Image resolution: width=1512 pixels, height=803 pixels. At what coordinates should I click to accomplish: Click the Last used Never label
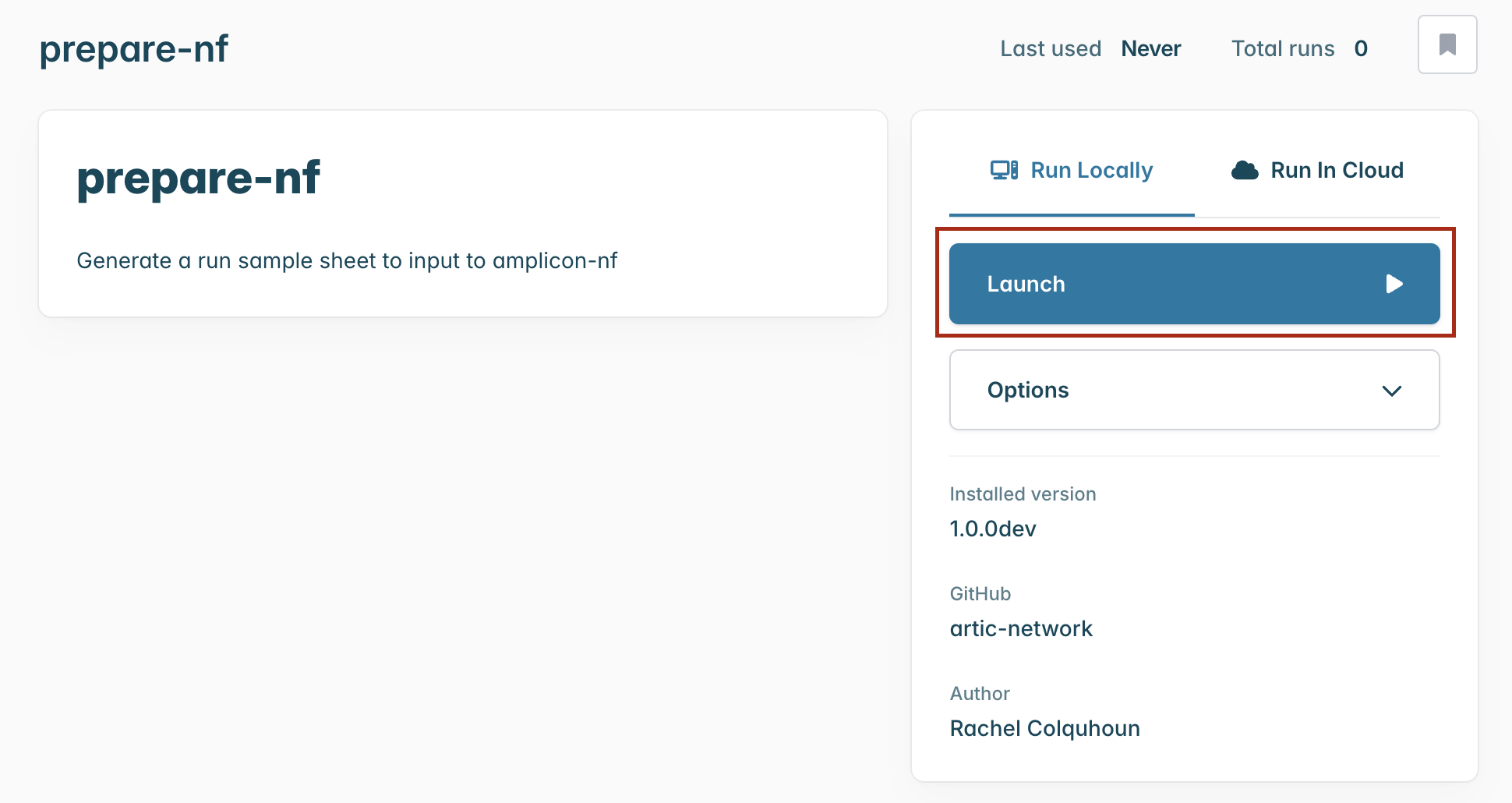(x=1090, y=48)
